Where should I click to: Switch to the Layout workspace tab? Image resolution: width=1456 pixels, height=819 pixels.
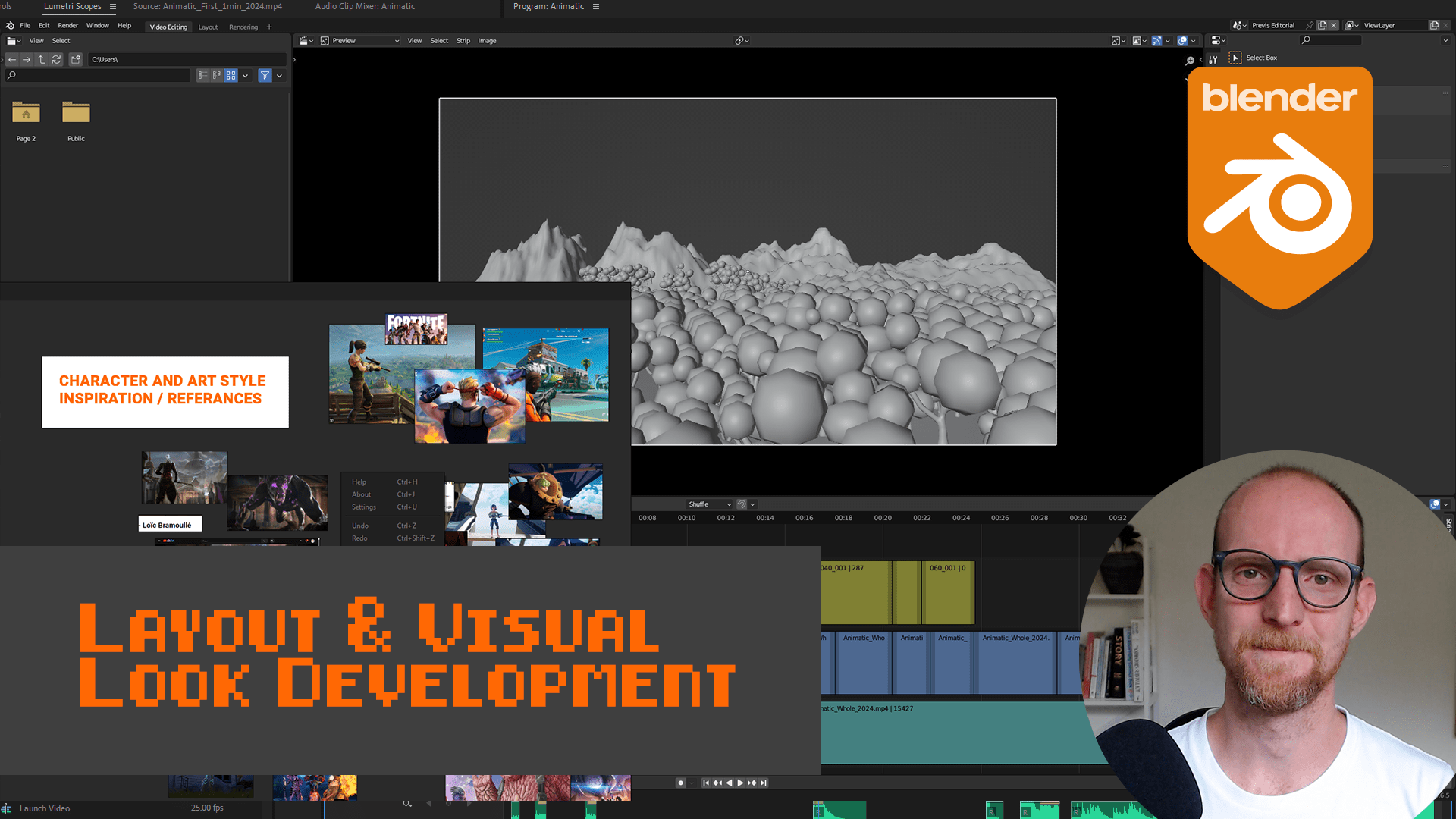(x=208, y=27)
